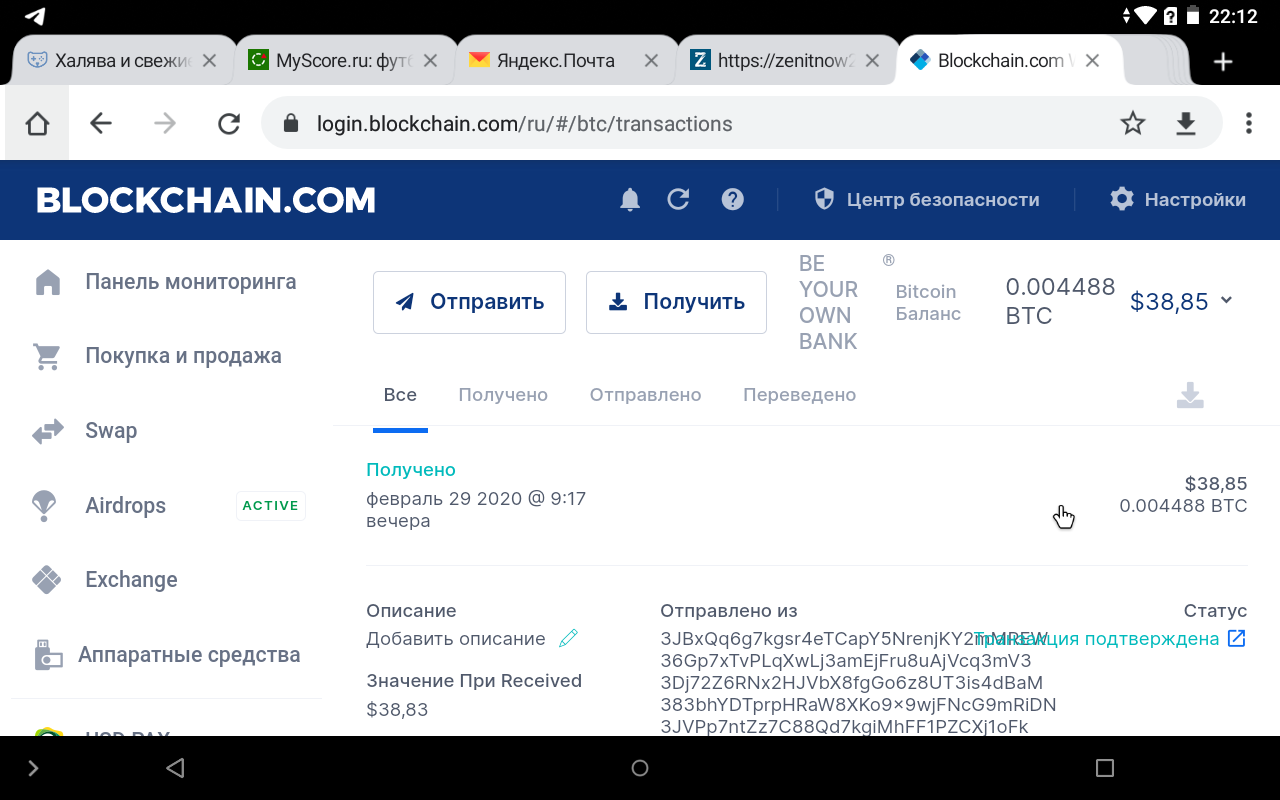Download transaction history with the download icon
1280x800 pixels.
tap(1190, 395)
